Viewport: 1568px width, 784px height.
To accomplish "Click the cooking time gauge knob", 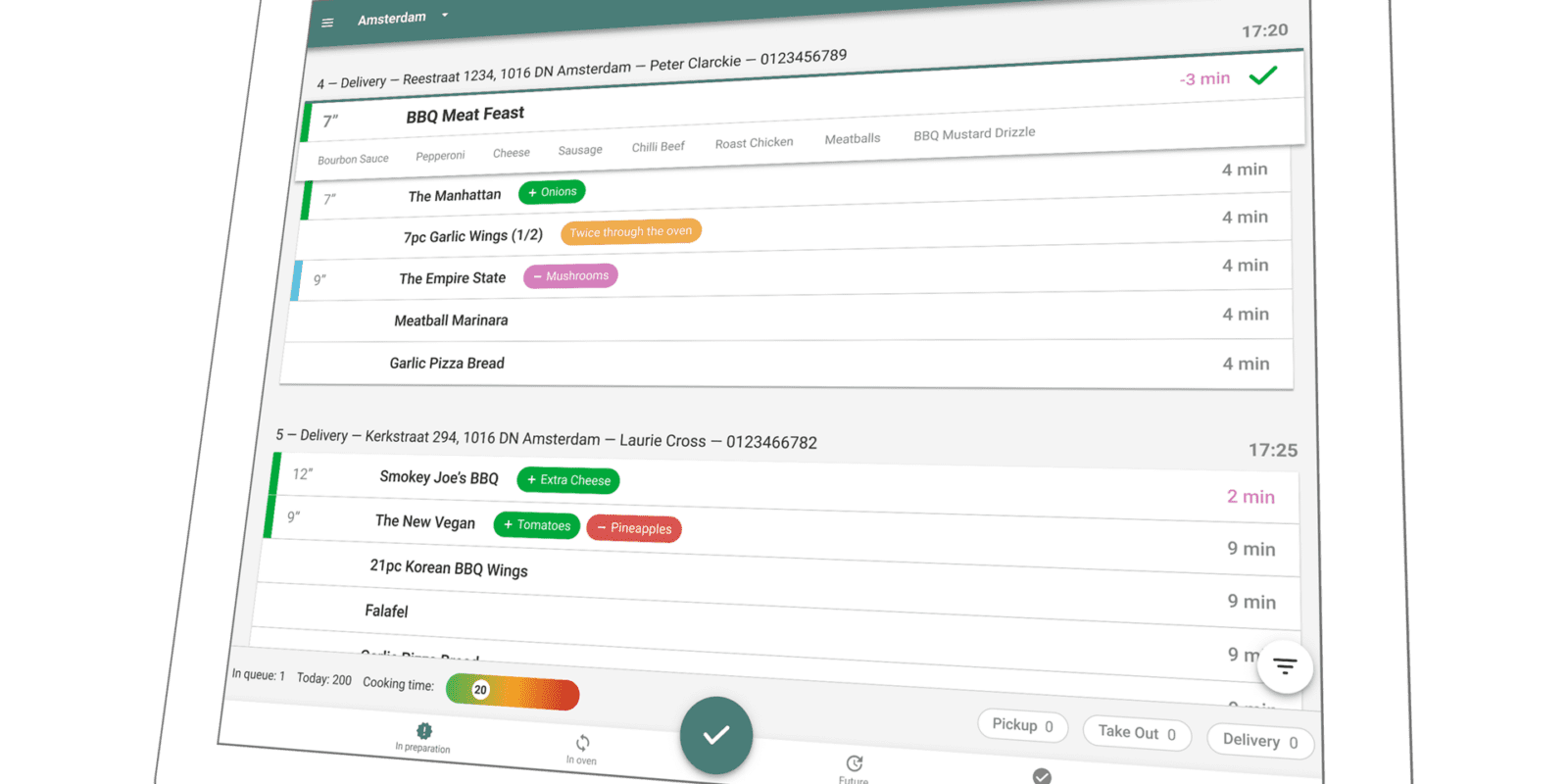I will 480,690.
